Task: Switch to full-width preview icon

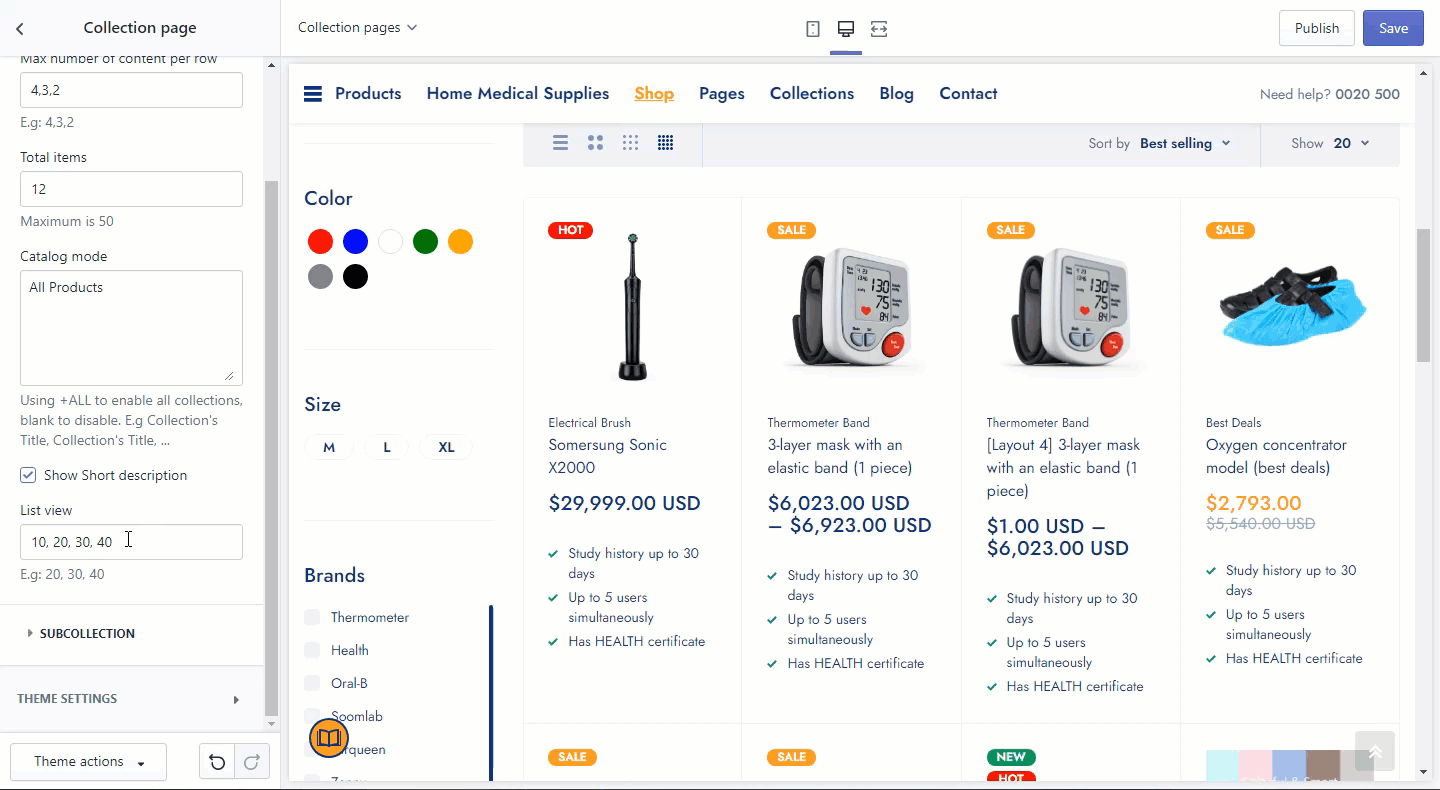Action: coord(879,29)
